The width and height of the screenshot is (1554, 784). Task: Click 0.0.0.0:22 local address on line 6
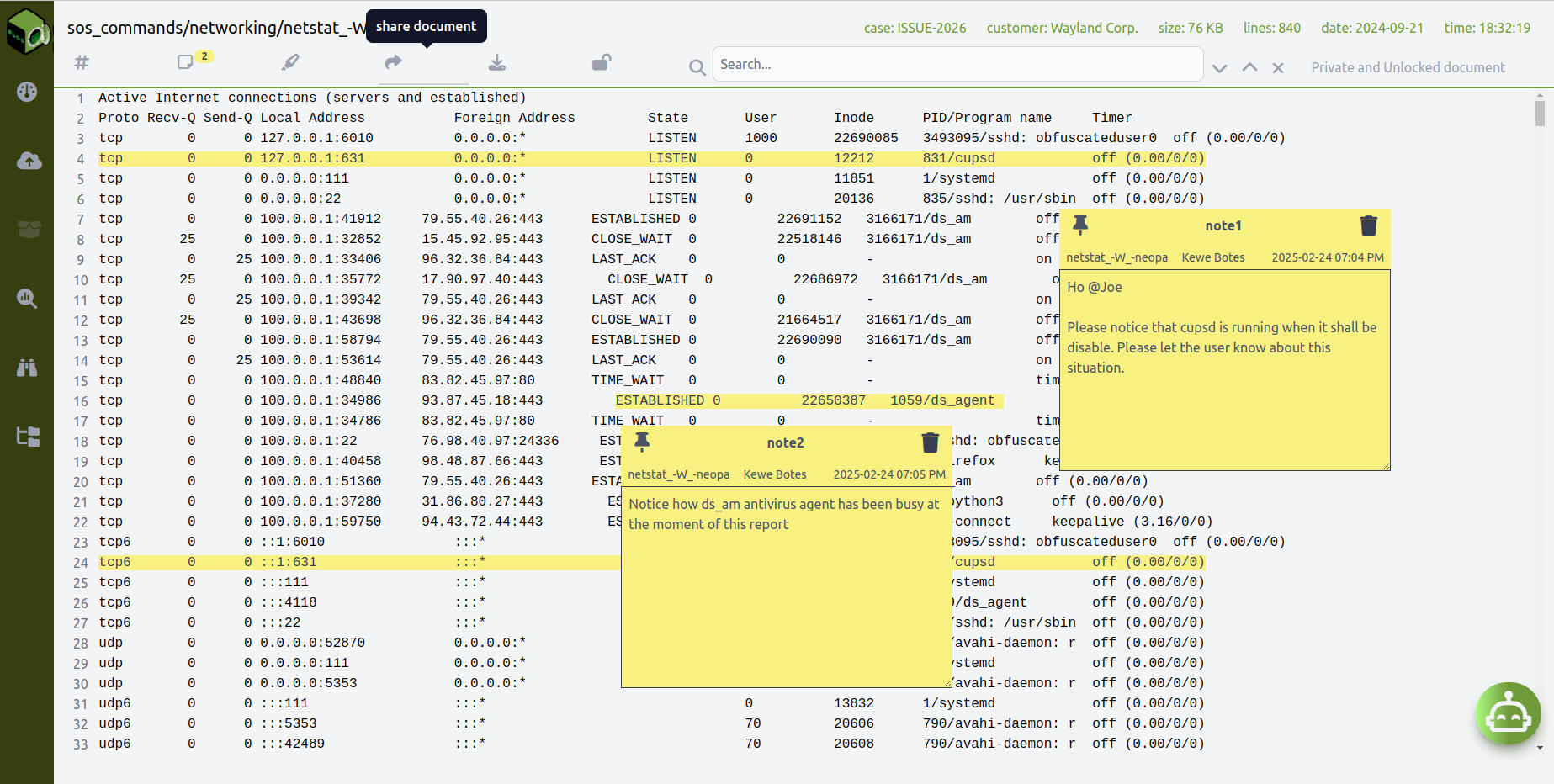[300, 199]
